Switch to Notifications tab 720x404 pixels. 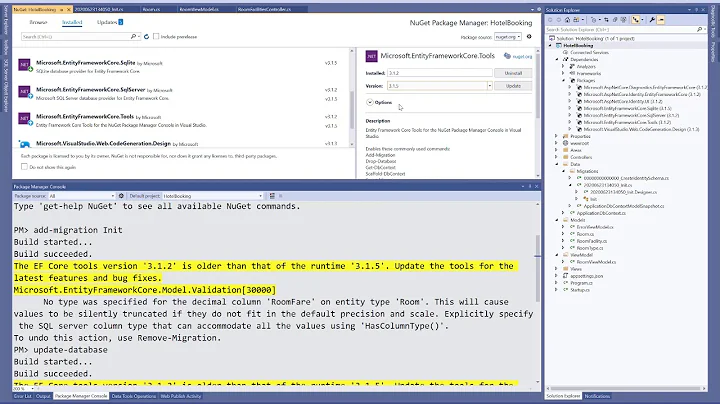click(x=597, y=396)
